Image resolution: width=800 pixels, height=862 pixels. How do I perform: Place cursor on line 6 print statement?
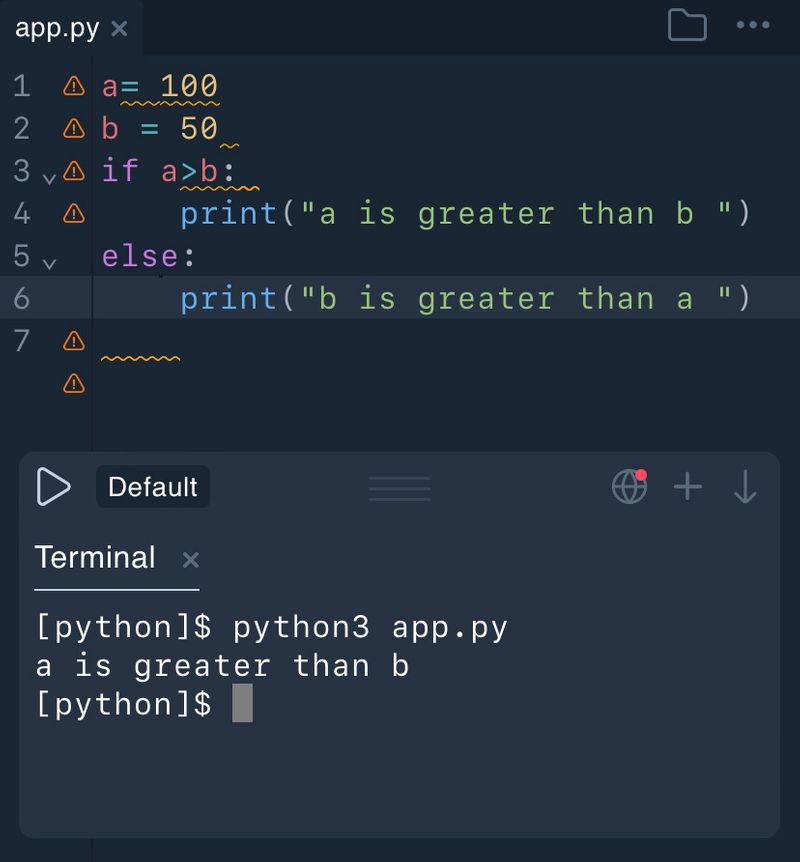point(465,298)
